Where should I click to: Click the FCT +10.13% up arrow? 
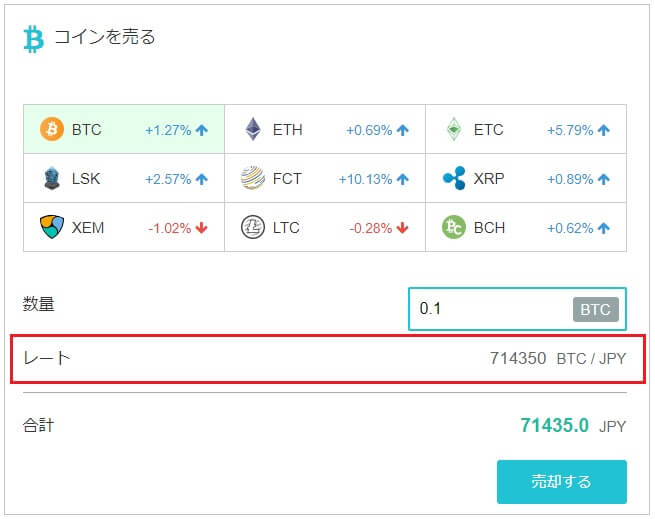pyautogui.click(x=403, y=179)
